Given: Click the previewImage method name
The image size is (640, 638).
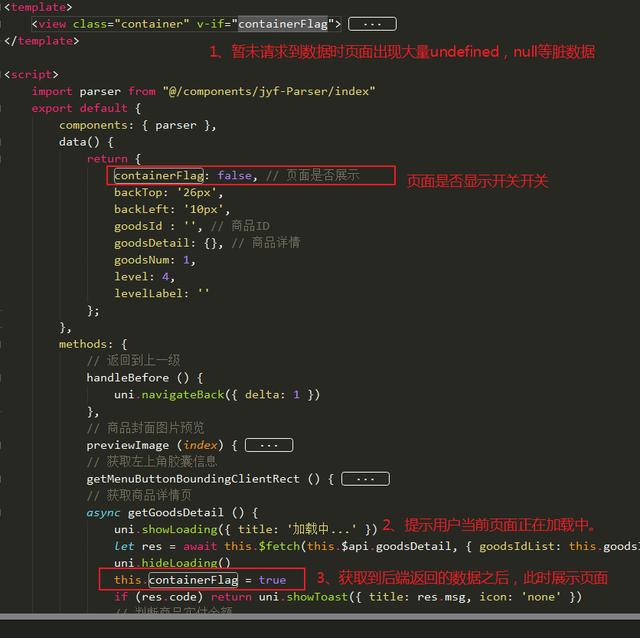Looking at the screenshot, I should point(127,445).
